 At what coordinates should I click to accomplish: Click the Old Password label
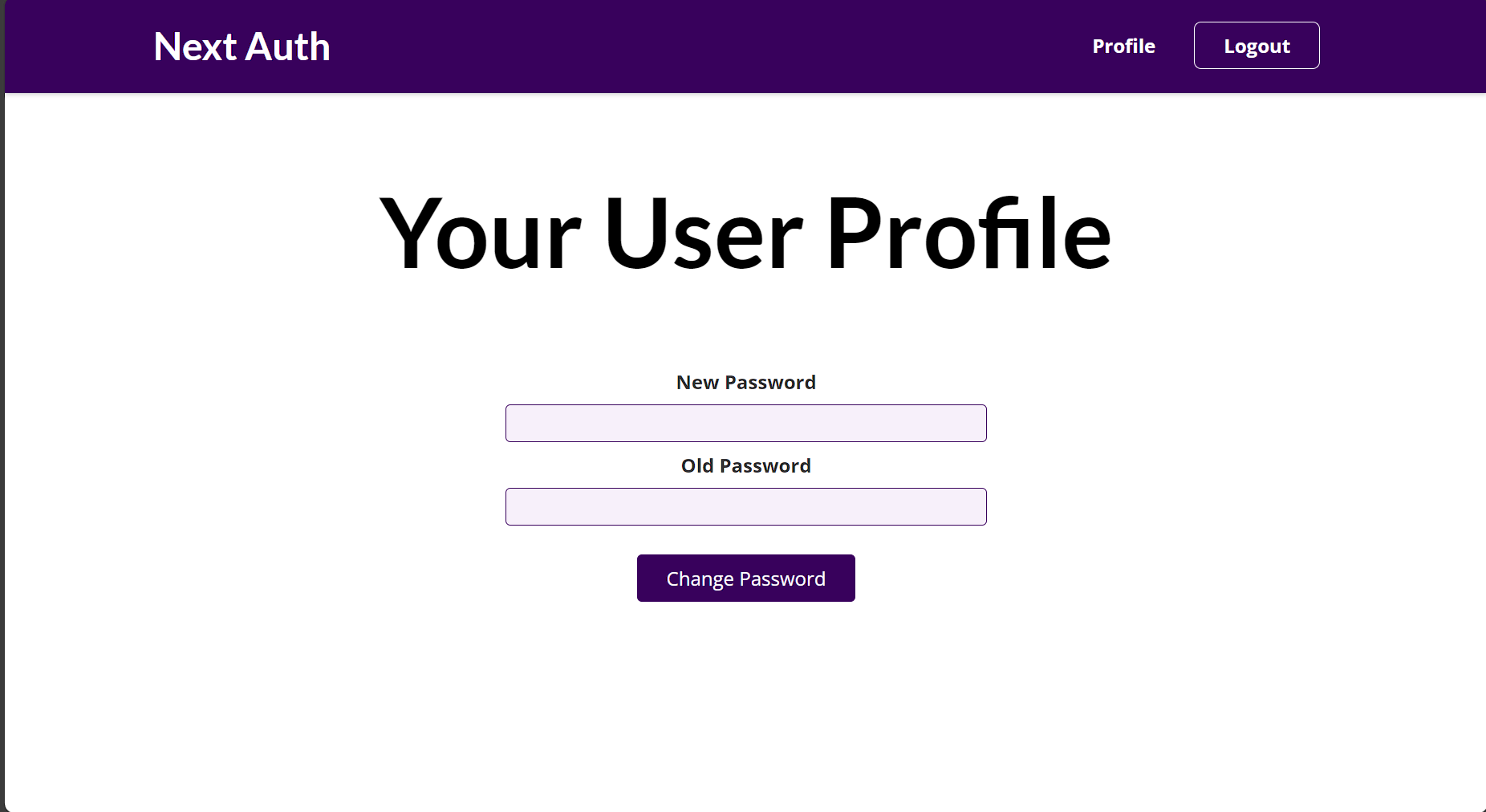coord(745,466)
